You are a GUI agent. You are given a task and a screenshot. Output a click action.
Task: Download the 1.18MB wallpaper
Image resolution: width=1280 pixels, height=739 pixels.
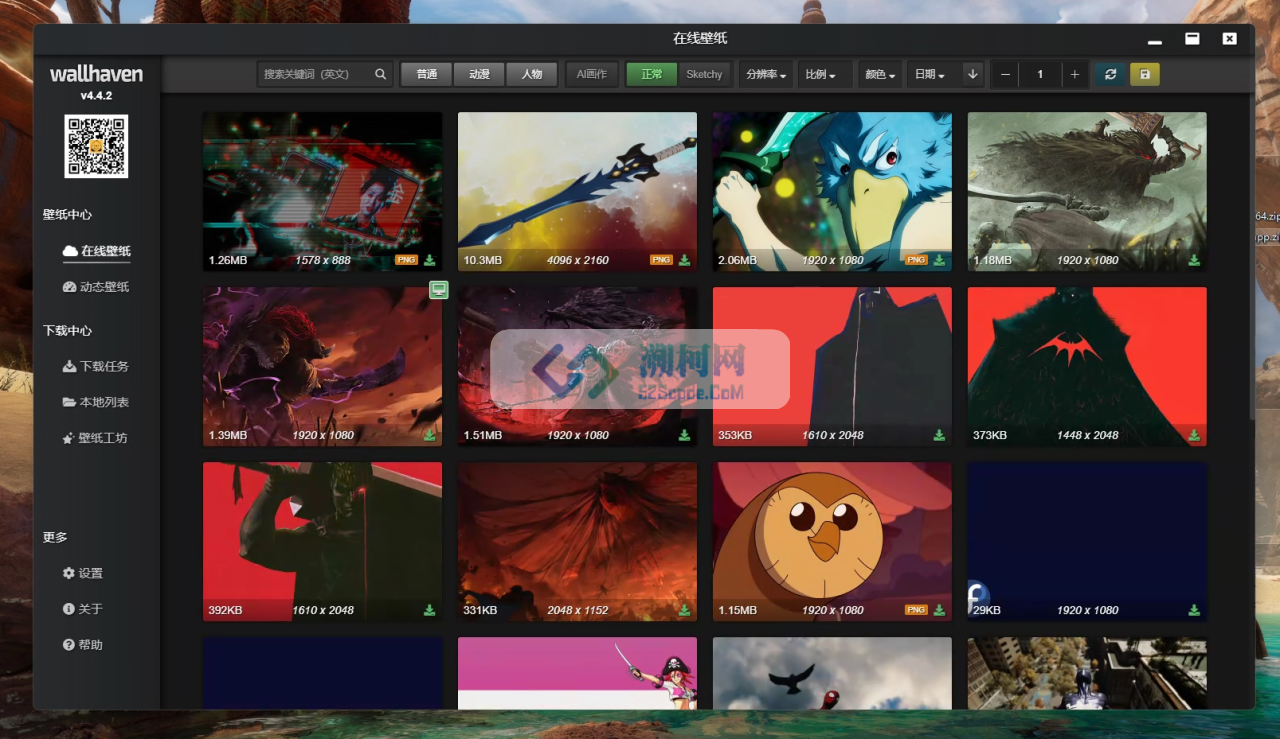pyautogui.click(x=1194, y=260)
